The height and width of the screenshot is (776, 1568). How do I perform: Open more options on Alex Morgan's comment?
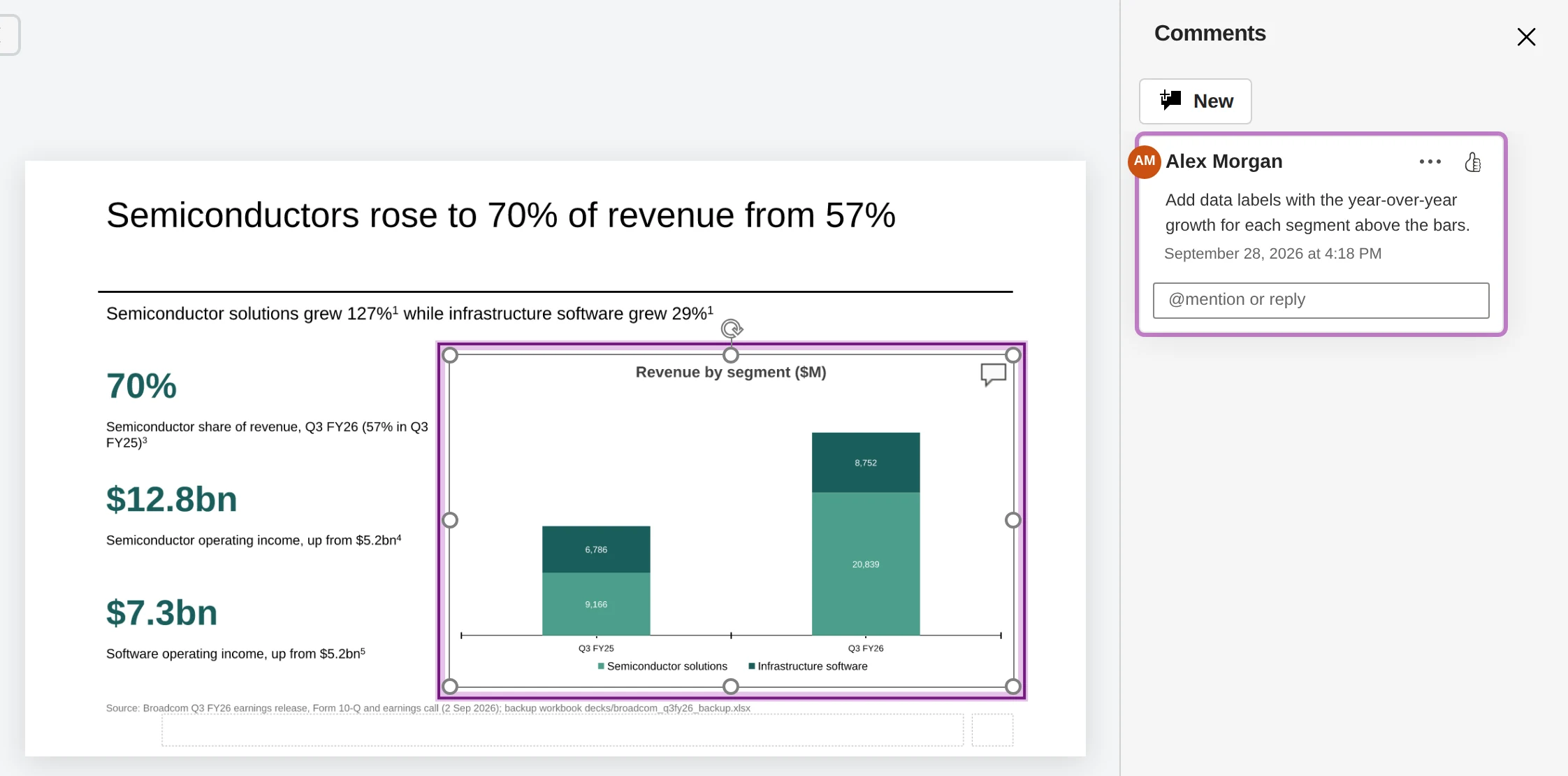click(x=1430, y=161)
